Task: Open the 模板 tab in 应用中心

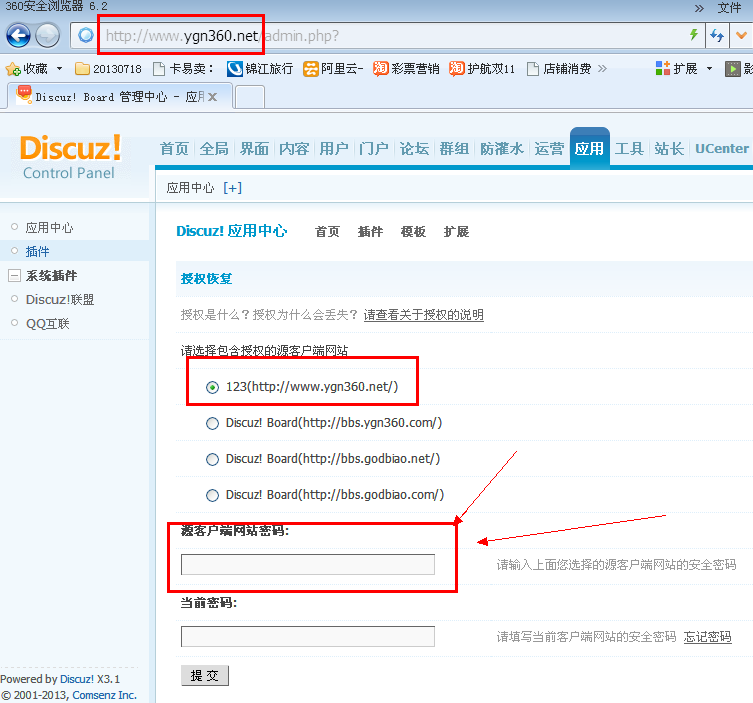Action: point(413,231)
